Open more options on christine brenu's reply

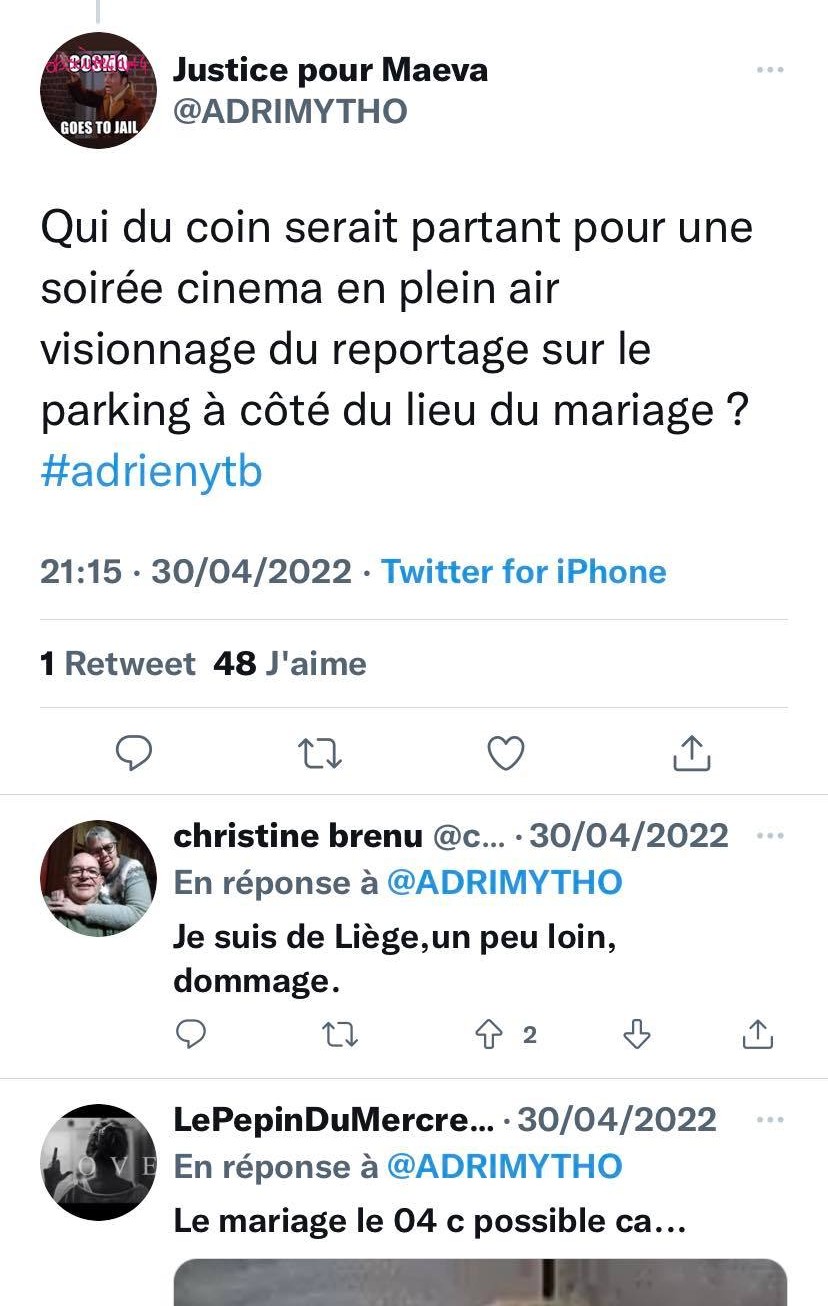point(769,836)
